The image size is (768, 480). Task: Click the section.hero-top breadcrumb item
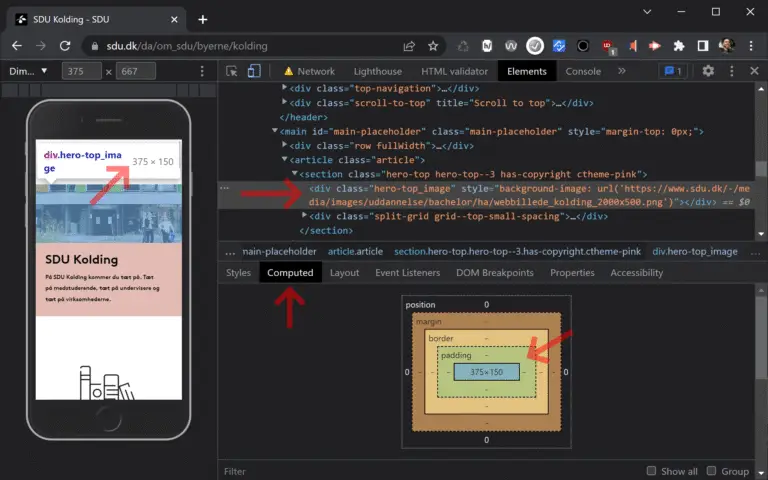pos(517,252)
